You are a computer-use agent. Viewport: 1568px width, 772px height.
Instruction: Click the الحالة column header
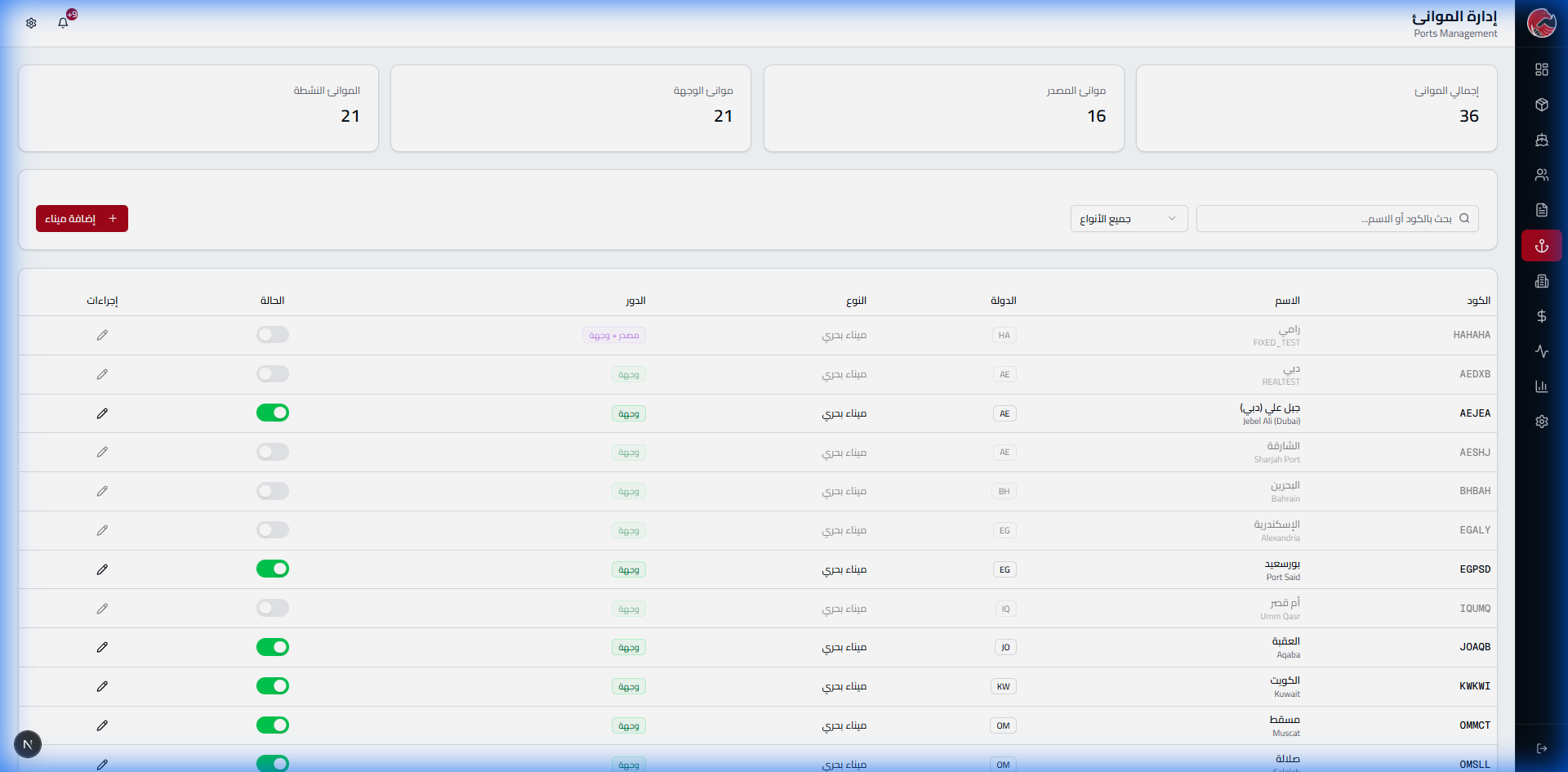[272, 301]
